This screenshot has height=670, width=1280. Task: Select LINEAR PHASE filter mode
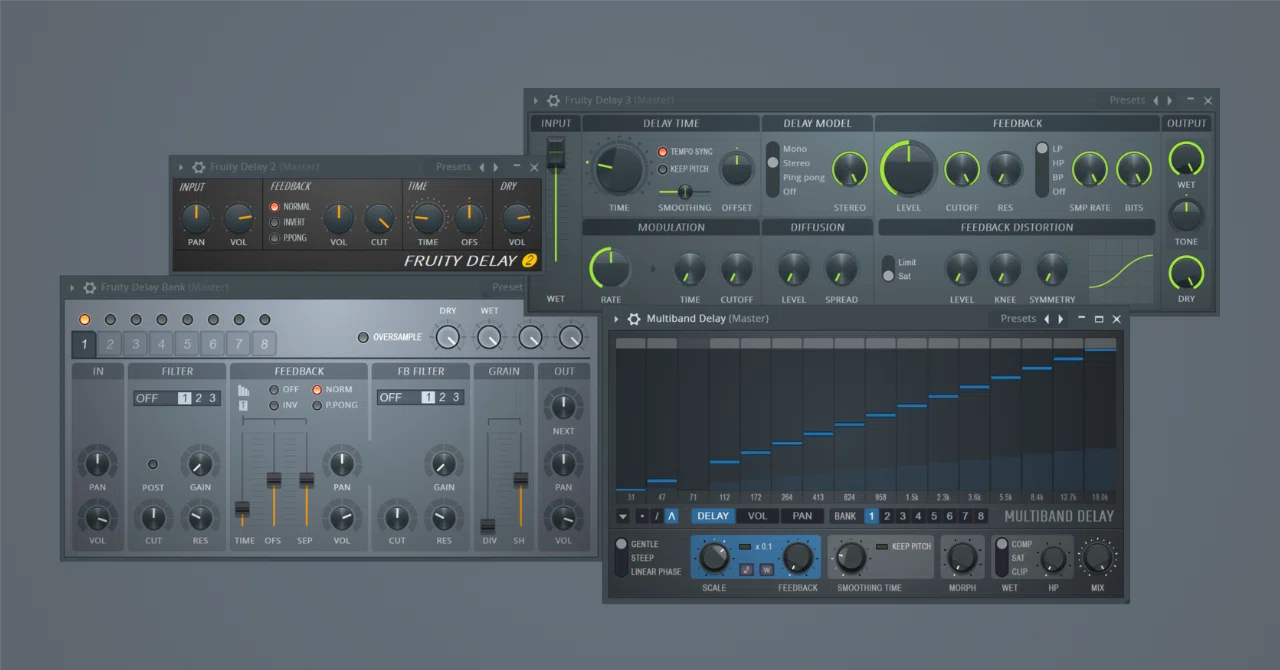point(657,572)
